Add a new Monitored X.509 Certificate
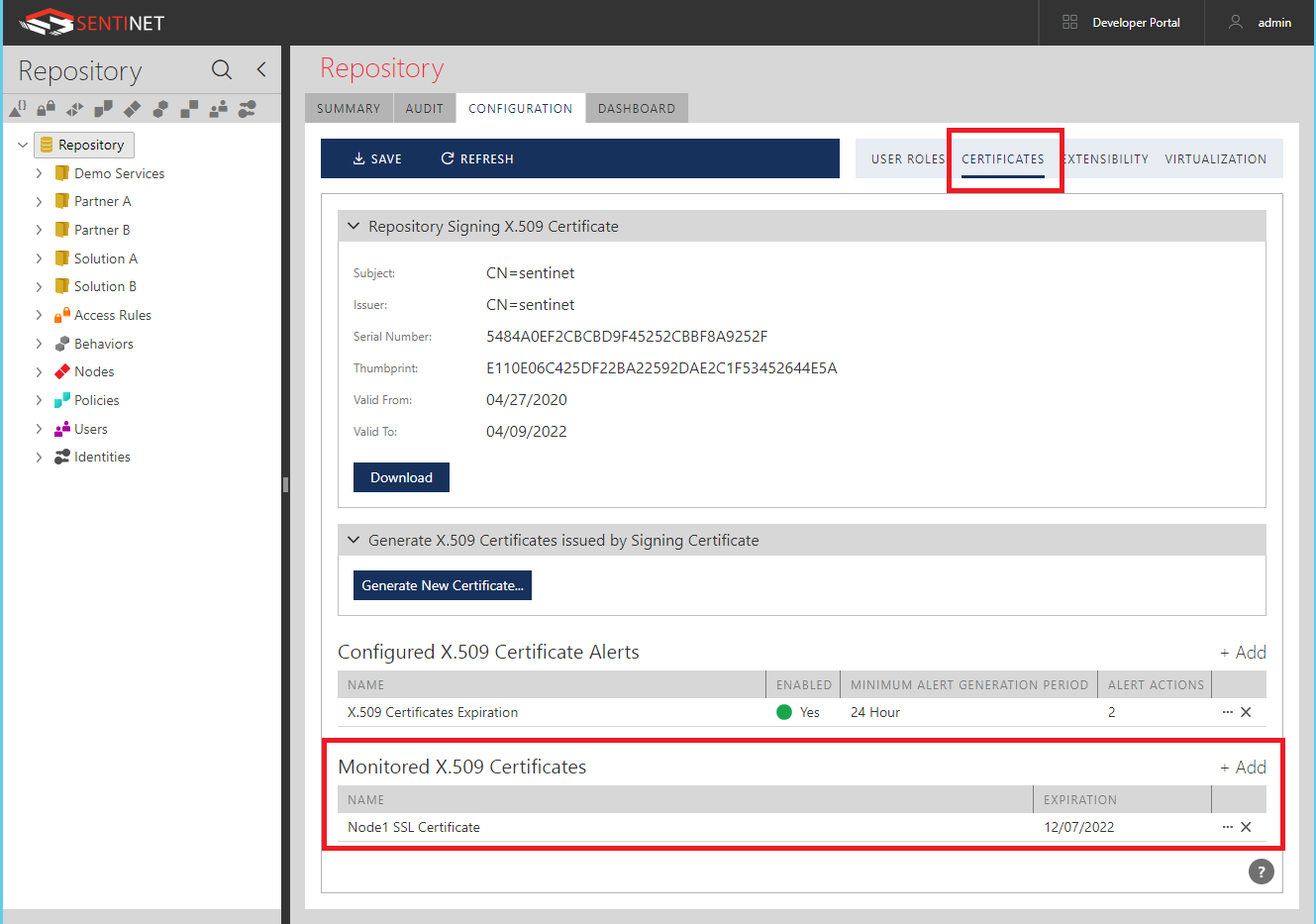The height and width of the screenshot is (924, 1316). point(1243,768)
